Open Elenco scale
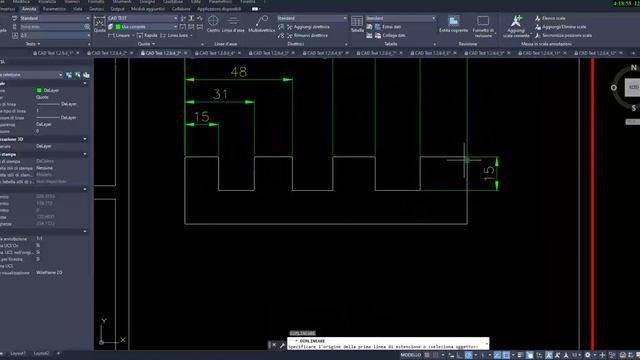 (550, 18)
